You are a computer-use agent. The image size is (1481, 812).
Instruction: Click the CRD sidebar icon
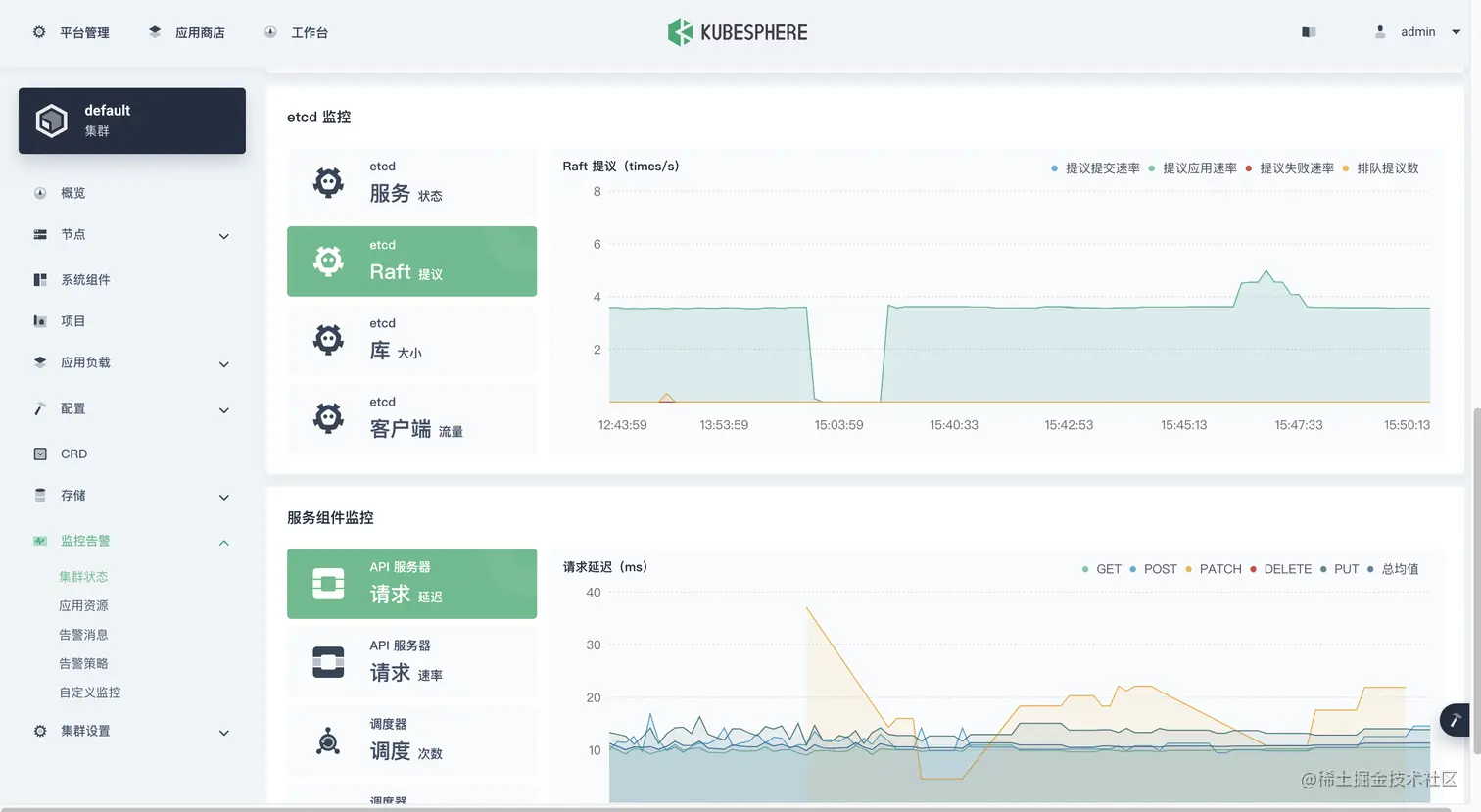click(x=40, y=454)
